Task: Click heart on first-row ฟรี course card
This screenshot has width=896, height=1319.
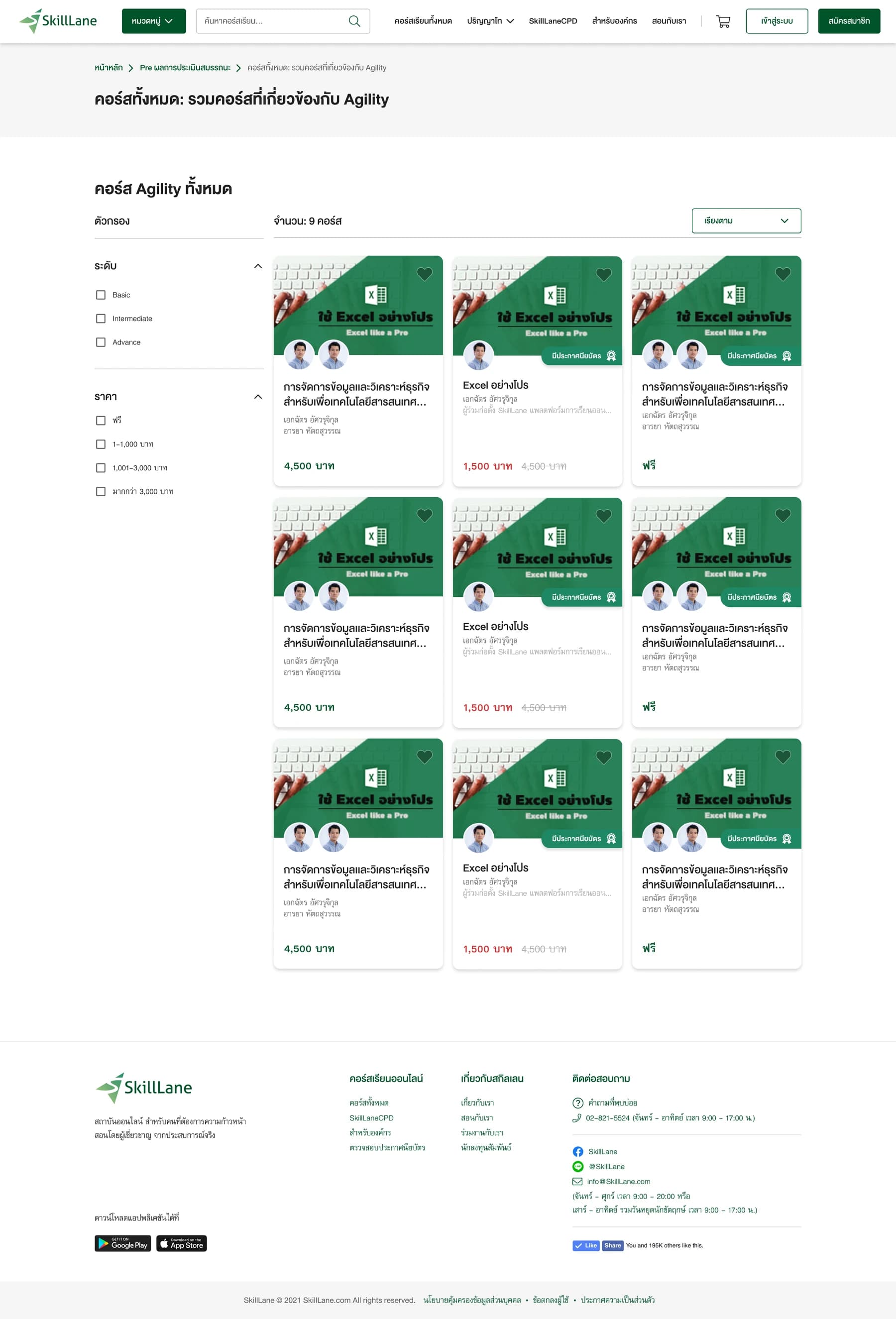Action: (783, 274)
